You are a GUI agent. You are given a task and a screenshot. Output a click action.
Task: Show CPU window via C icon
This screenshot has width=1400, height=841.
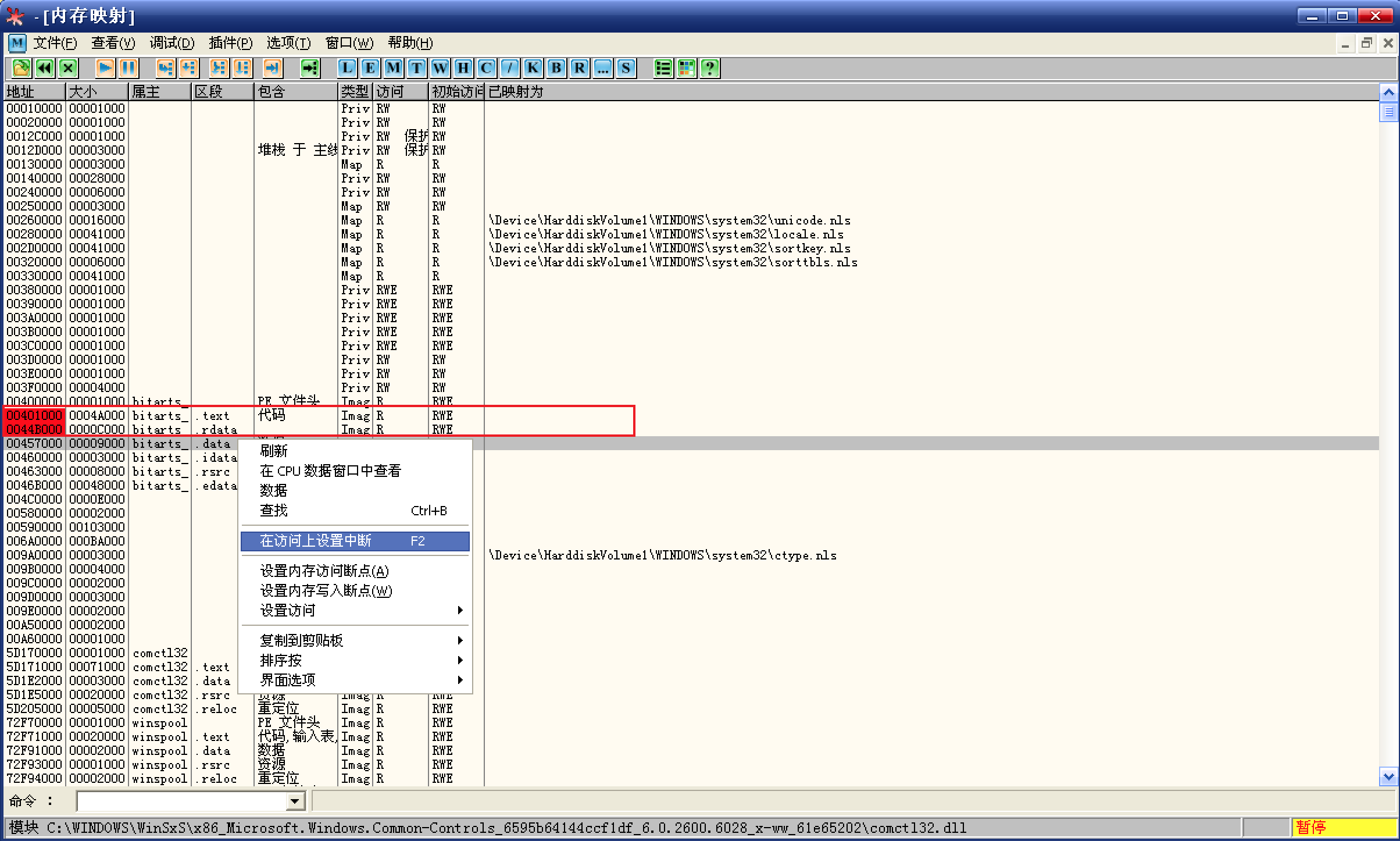487,68
